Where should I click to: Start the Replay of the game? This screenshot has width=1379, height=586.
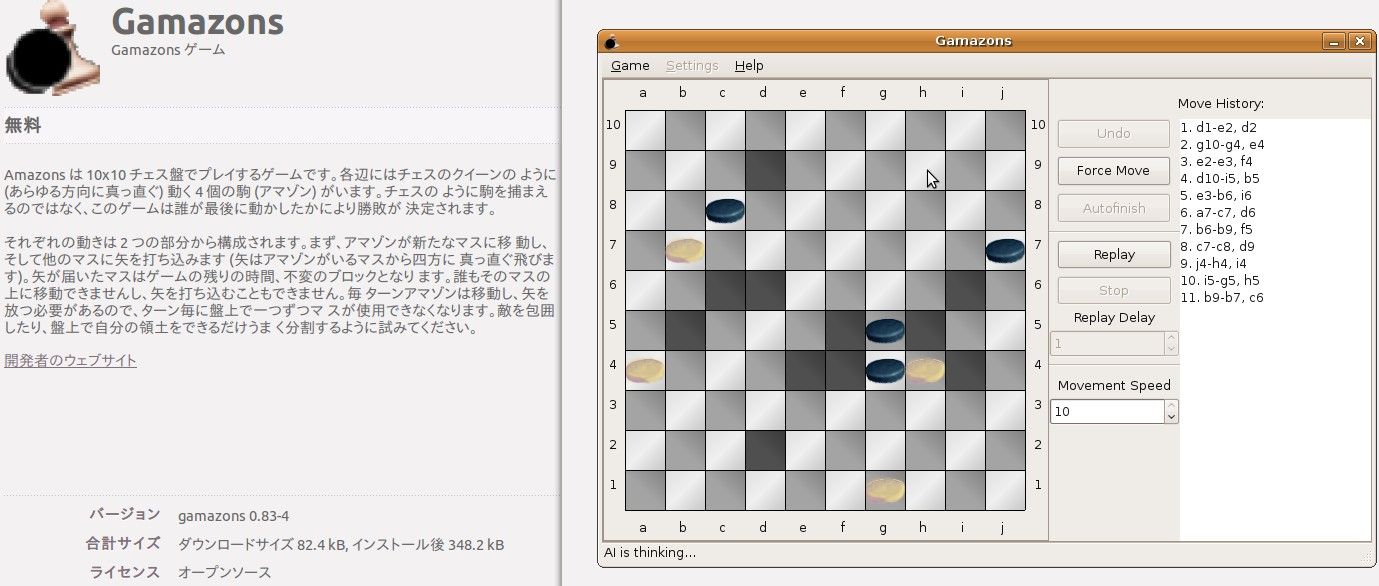click(x=1114, y=254)
